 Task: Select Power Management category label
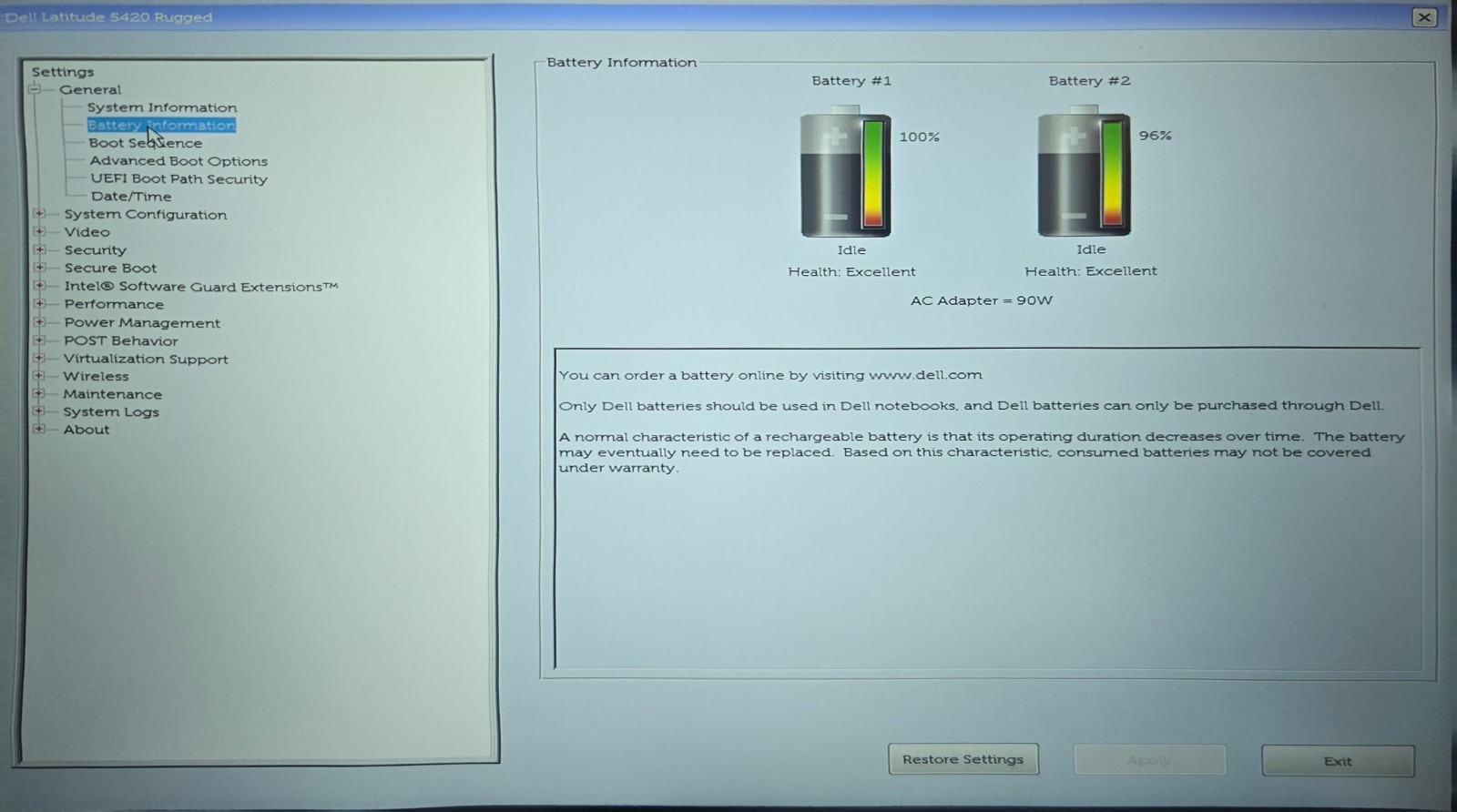(x=142, y=322)
